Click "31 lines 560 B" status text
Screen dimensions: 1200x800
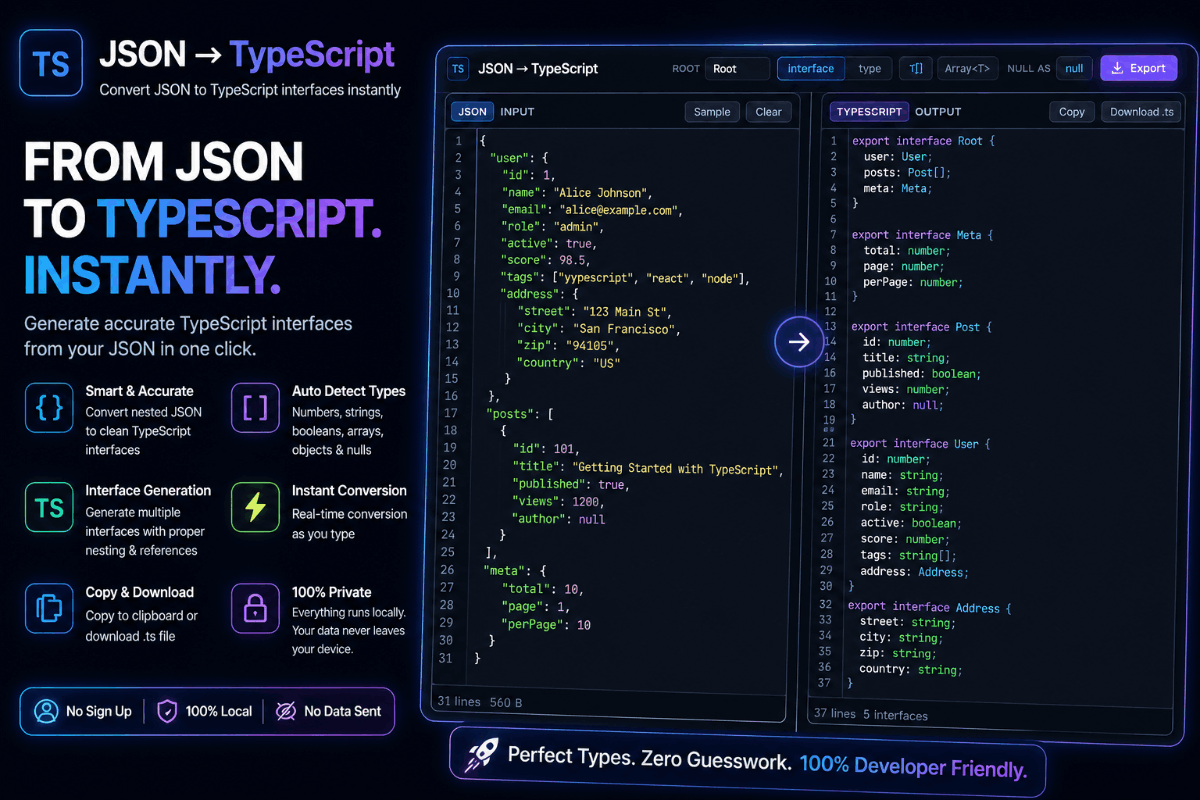pos(480,702)
